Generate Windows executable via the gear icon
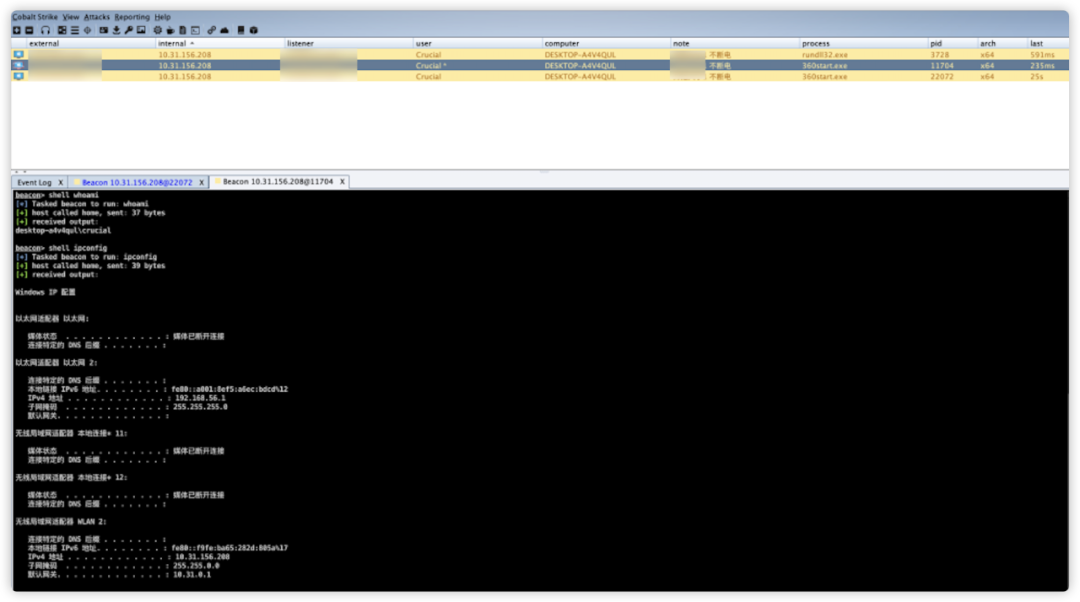The image size is (1080, 602). click(158, 30)
